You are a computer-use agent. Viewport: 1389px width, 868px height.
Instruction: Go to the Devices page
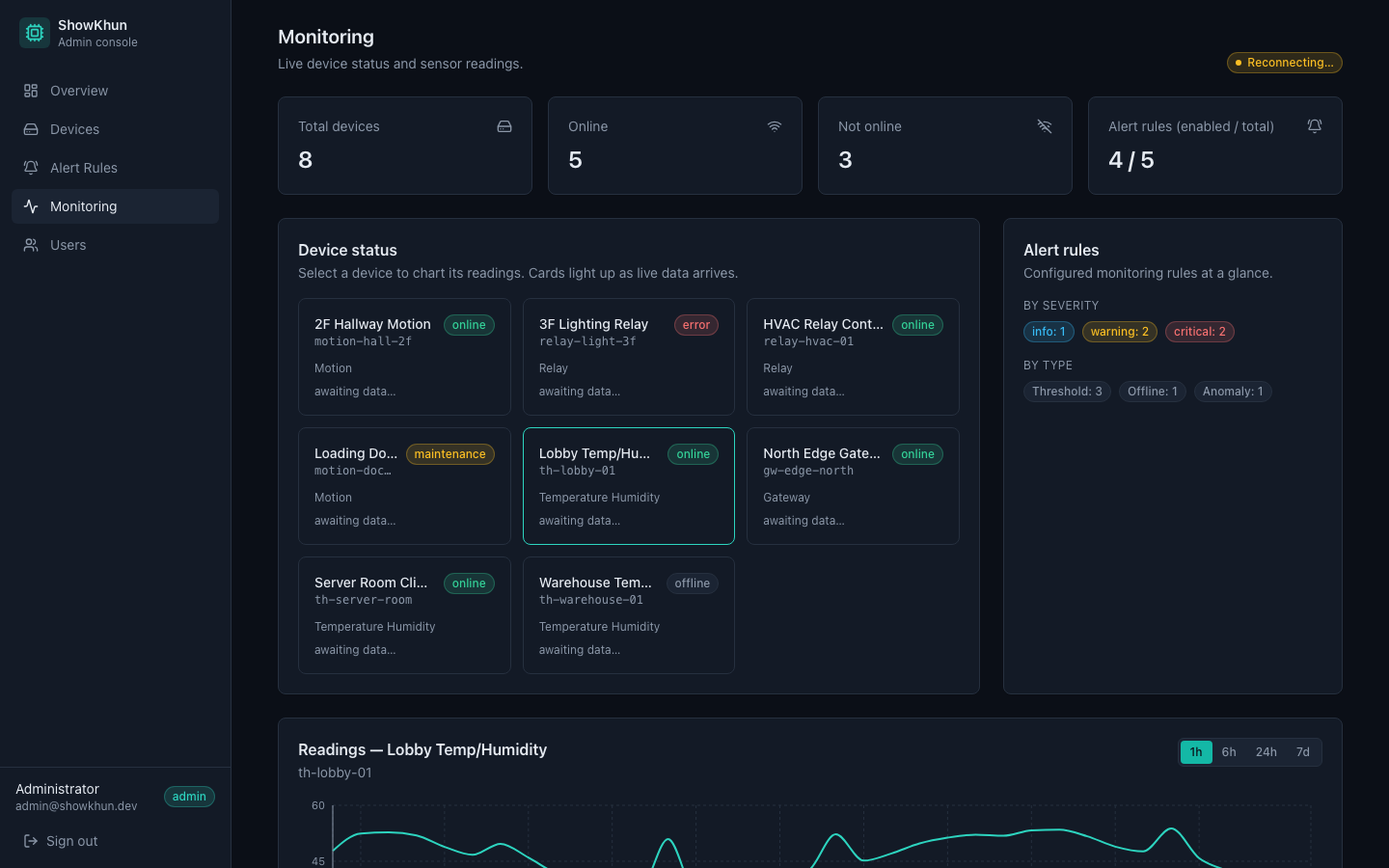click(x=115, y=129)
